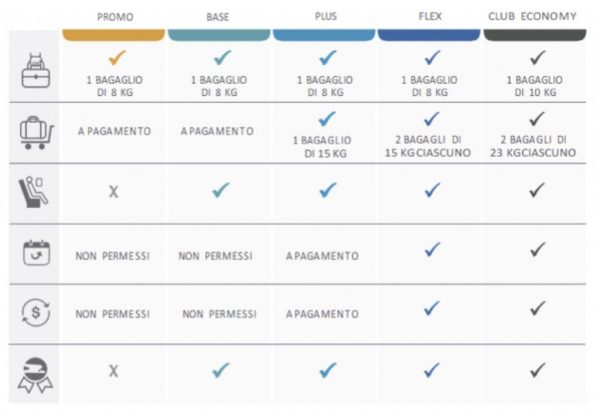Image resolution: width=600 pixels, height=414 pixels.
Task: Click the X mark in PROMO bottom row
Action: (x=113, y=371)
